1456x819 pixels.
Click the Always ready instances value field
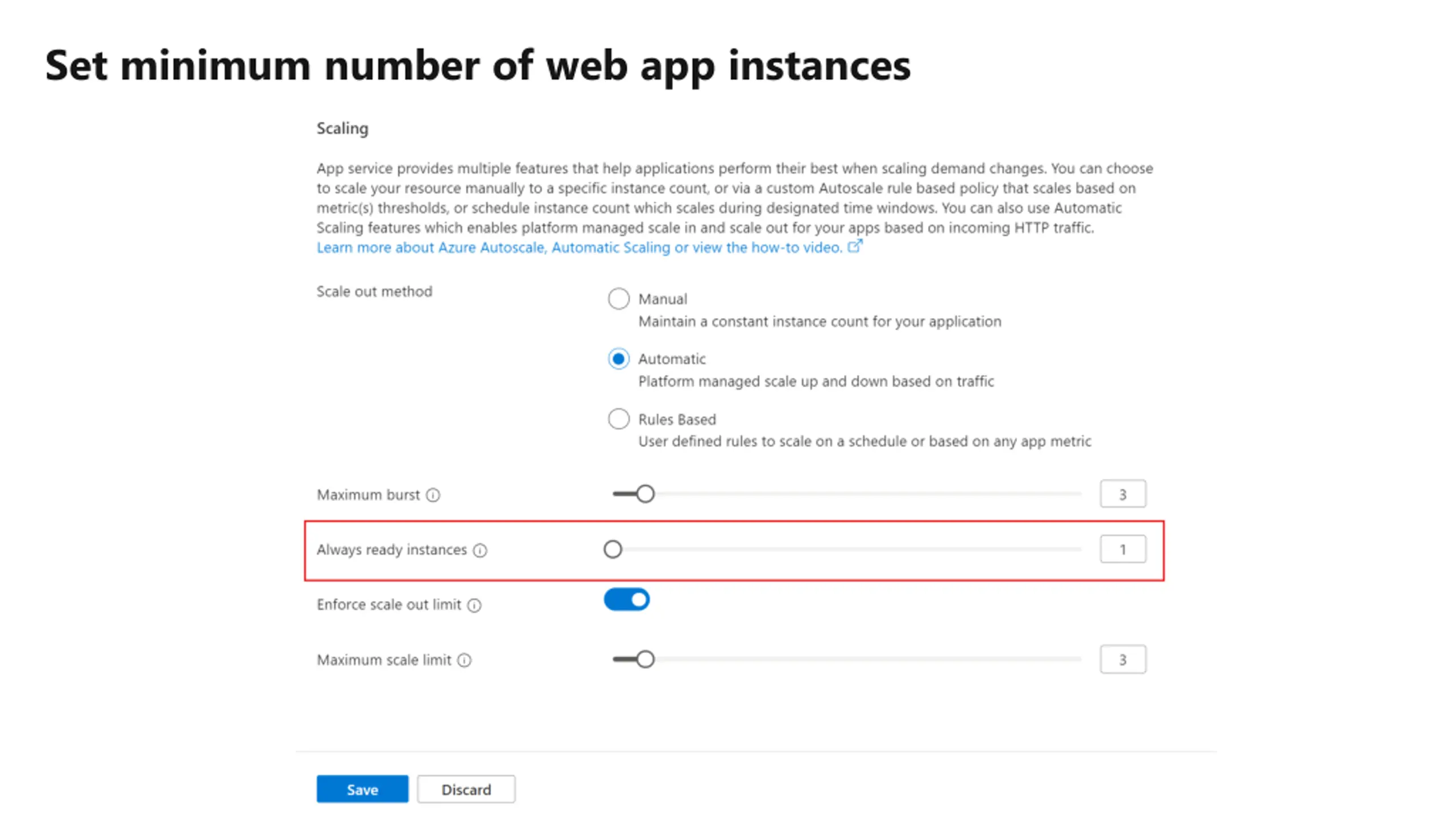[x=1123, y=549]
